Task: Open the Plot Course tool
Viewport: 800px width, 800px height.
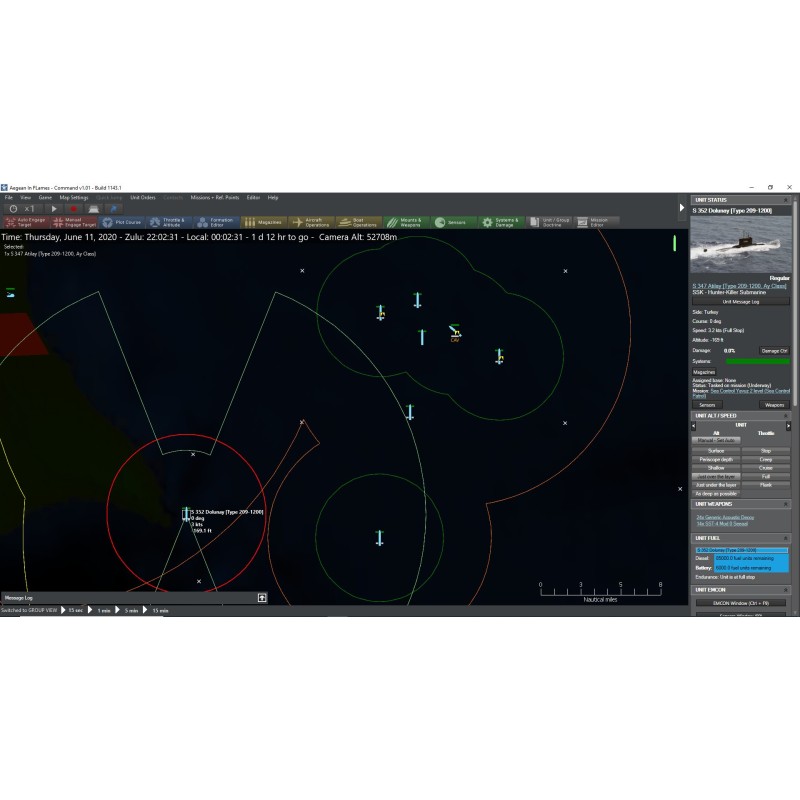Action: pyautogui.click(x=122, y=222)
